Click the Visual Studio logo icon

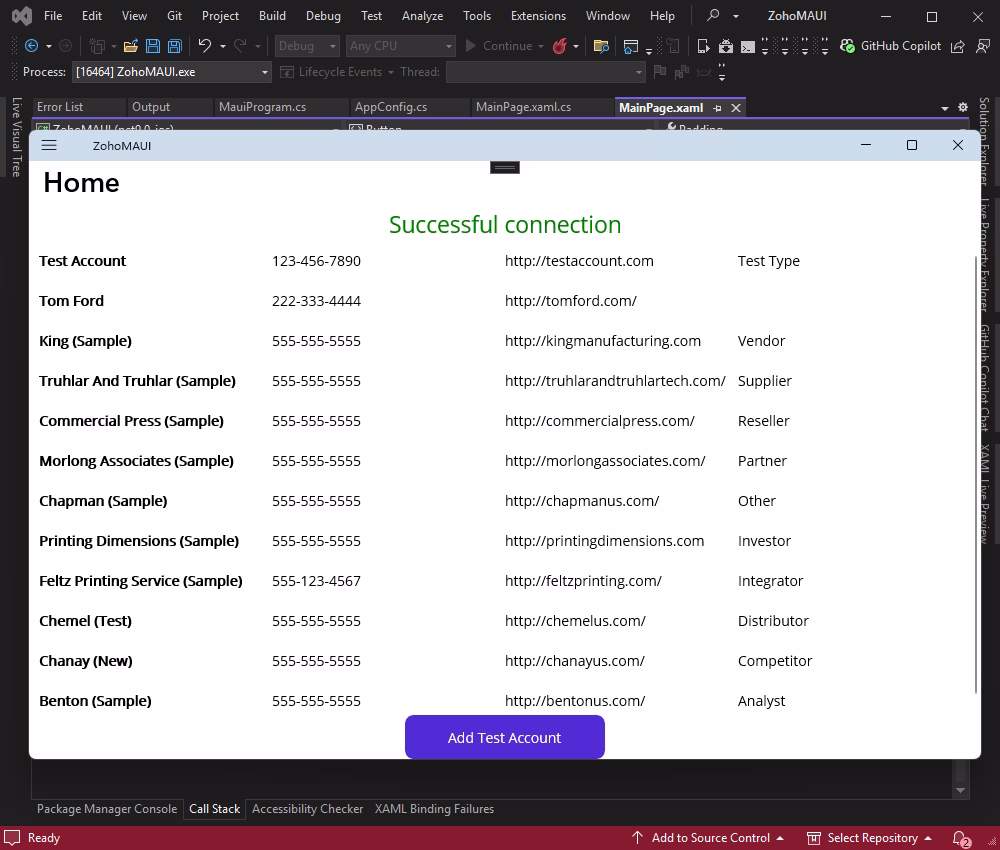[22, 15]
